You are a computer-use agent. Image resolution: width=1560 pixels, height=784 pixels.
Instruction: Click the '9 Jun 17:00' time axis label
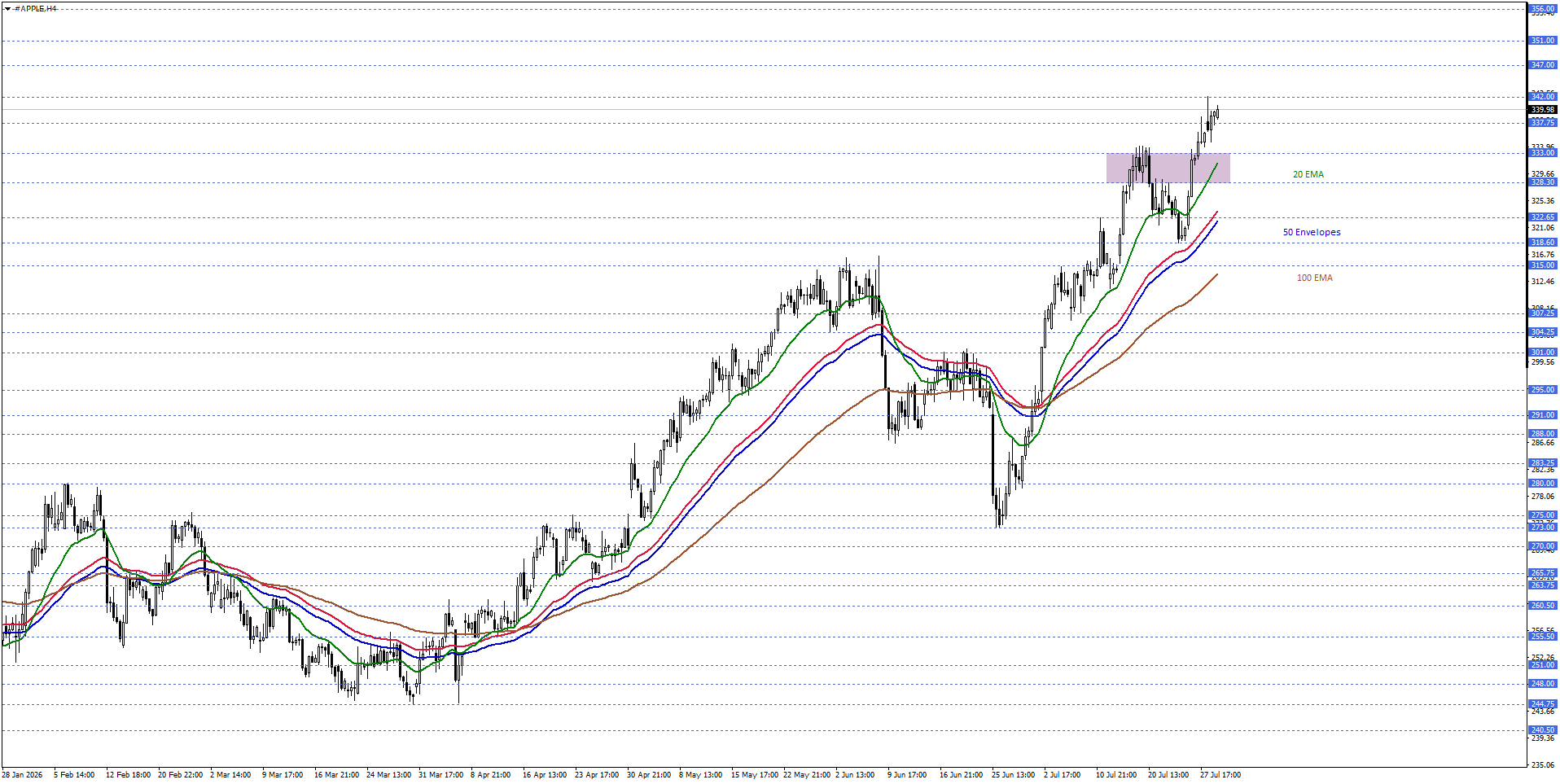[907, 775]
